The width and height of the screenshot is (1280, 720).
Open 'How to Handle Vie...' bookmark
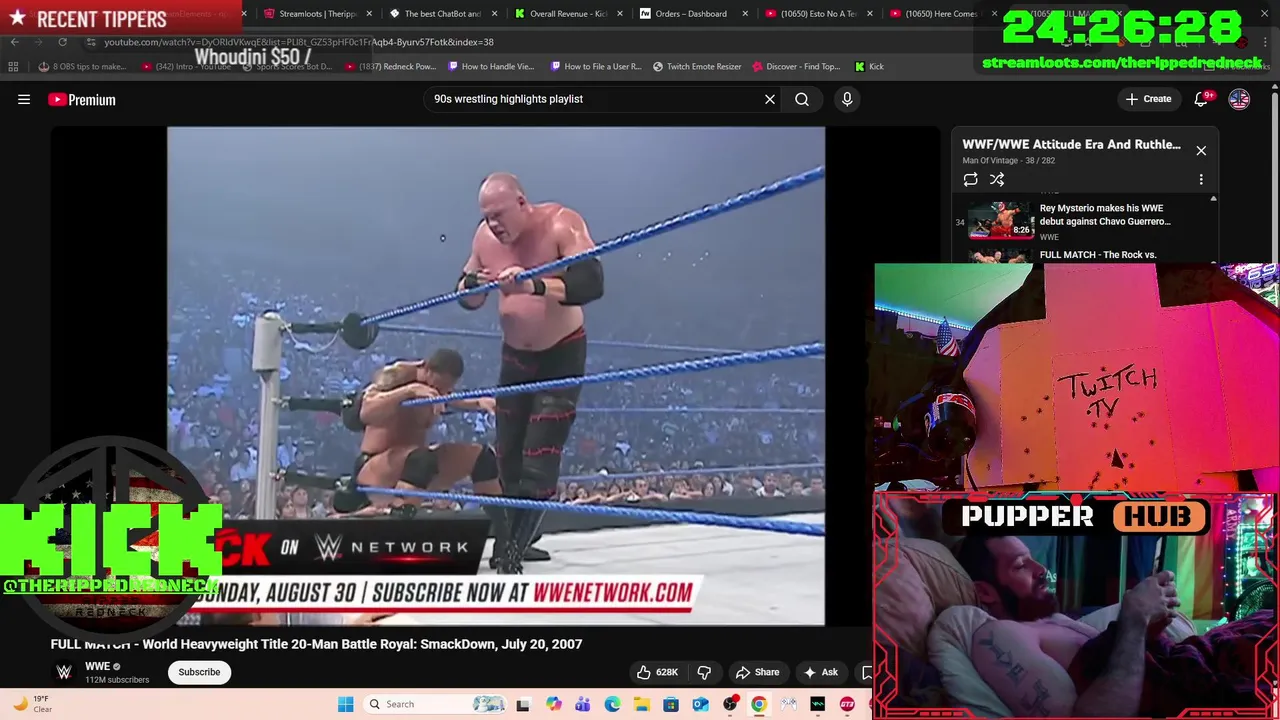point(491,67)
